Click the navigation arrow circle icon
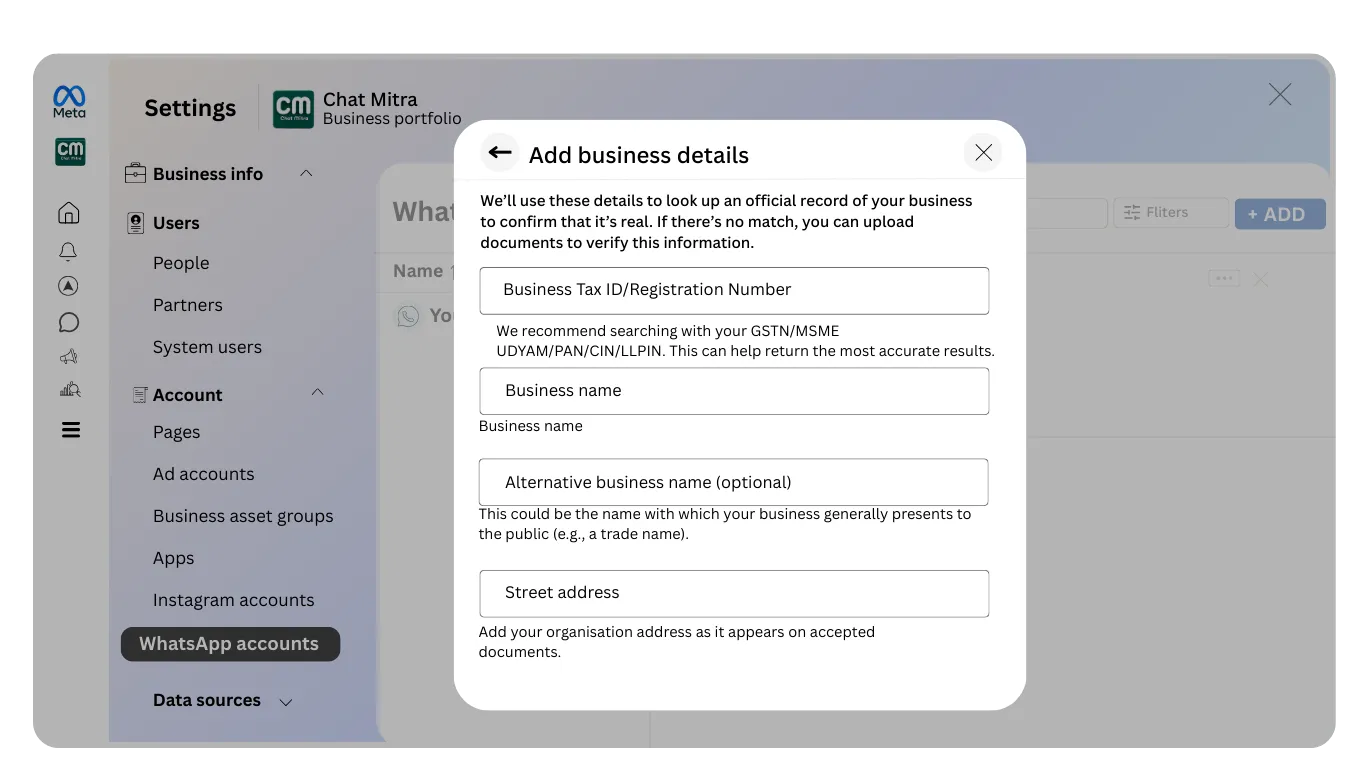This screenshot has height=768, width=1366. (x=69, y=286)
